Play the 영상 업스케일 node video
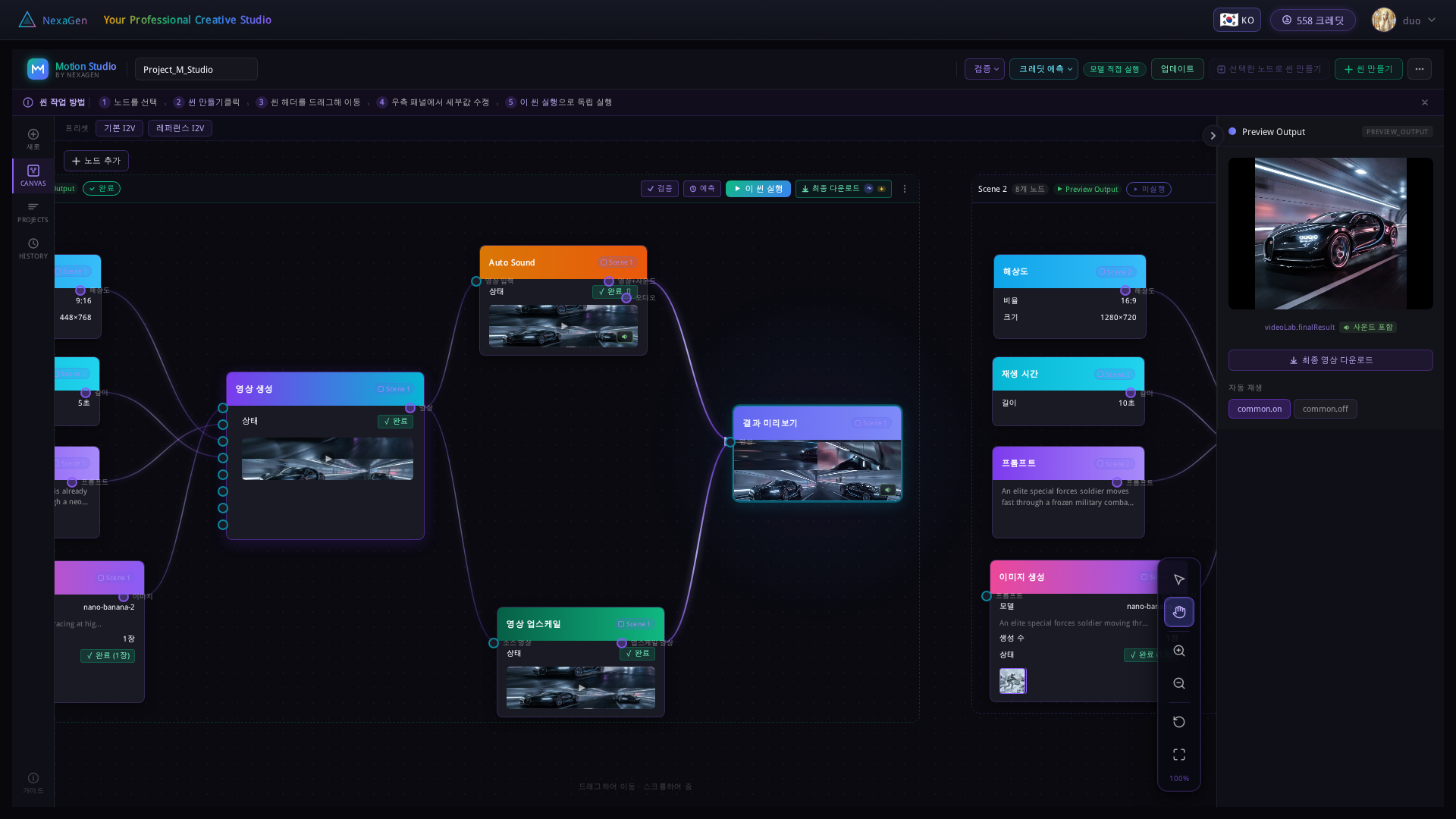 click(581, 688)
